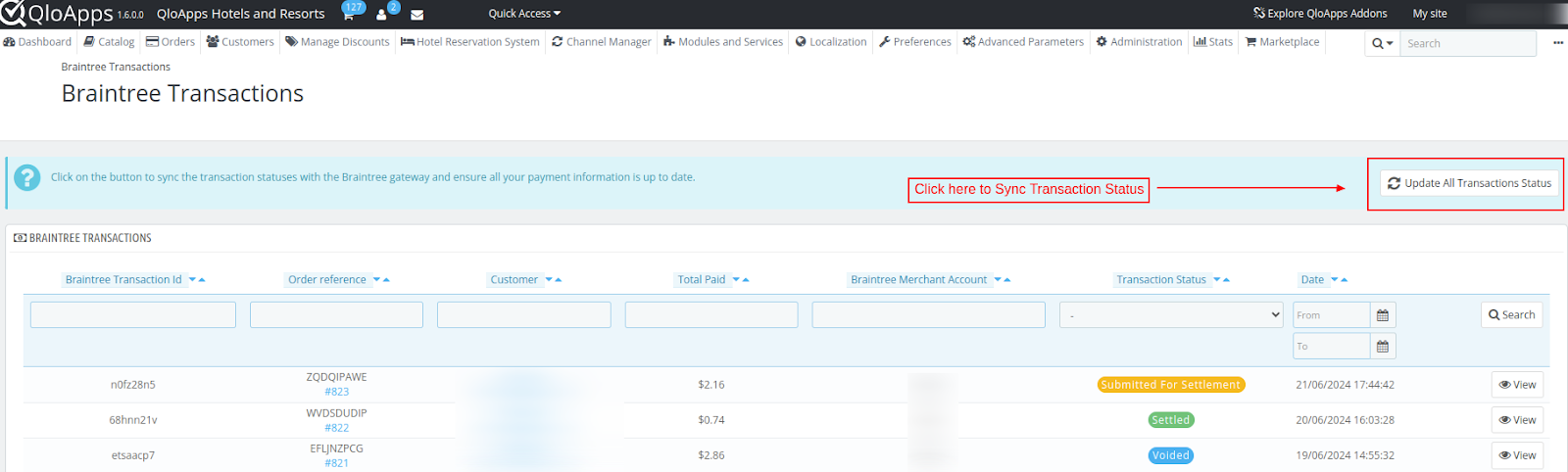Sort Braintree Merchant Account ascending arrow

(x=1007, y=280)
